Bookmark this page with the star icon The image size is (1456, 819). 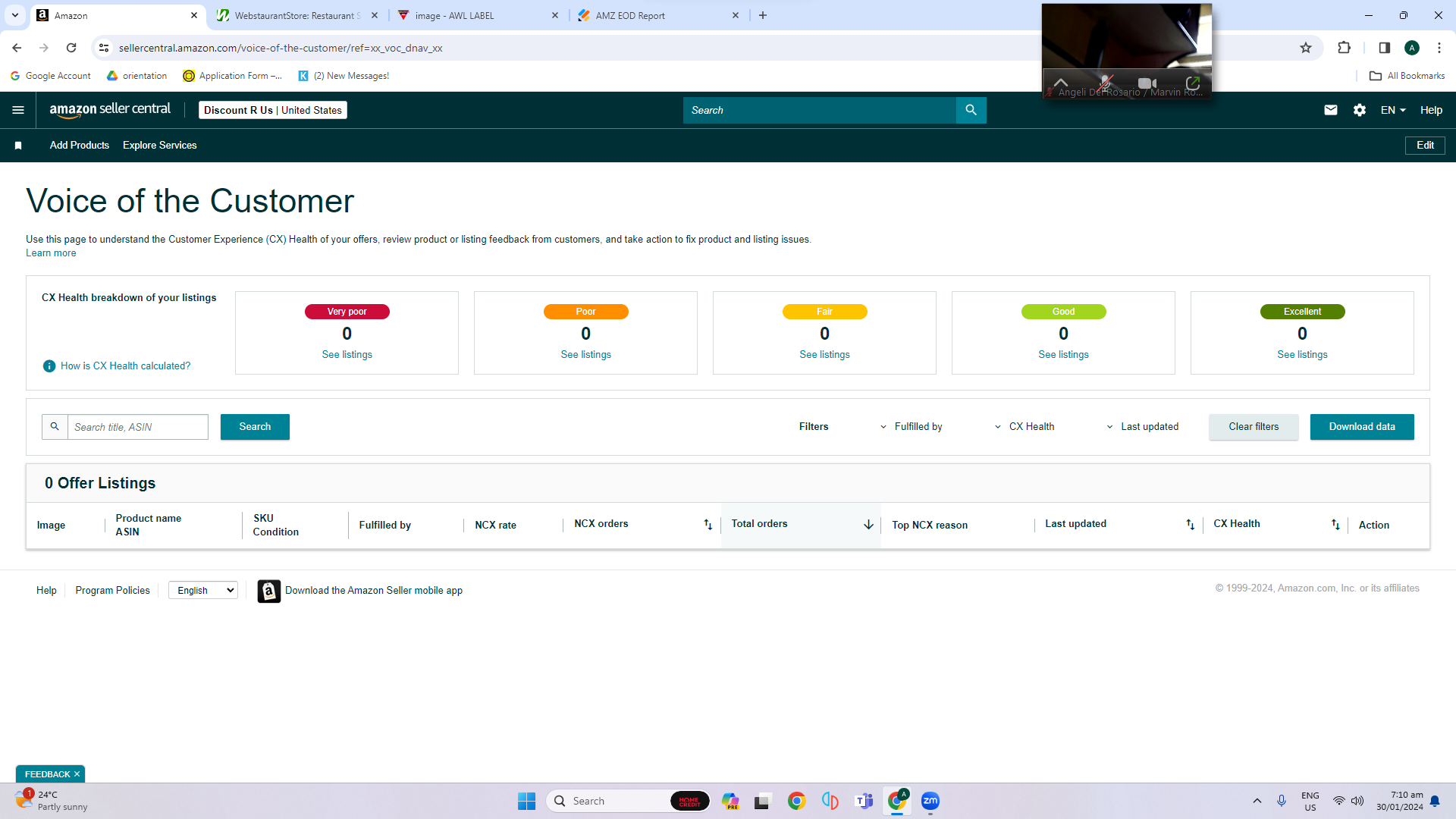pyautogui.click(x=1306, y=48)
